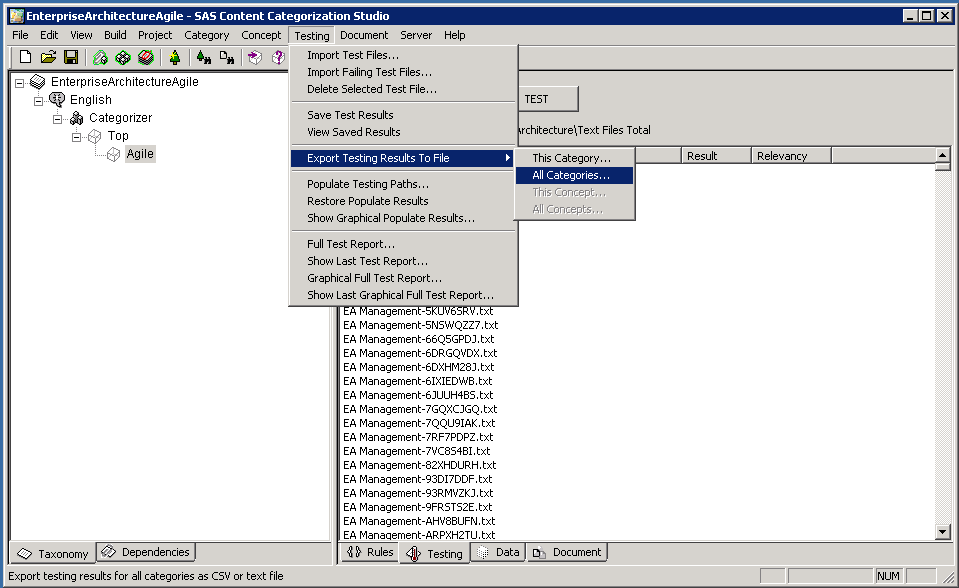Open the File menu

[x=20, y=35]
